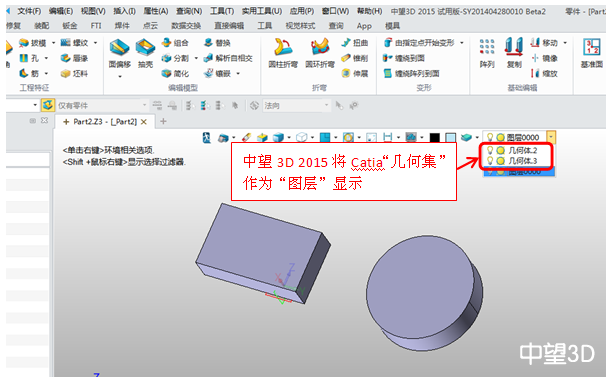Click the light blue color swatch in view toolbar

coord(450,137)
